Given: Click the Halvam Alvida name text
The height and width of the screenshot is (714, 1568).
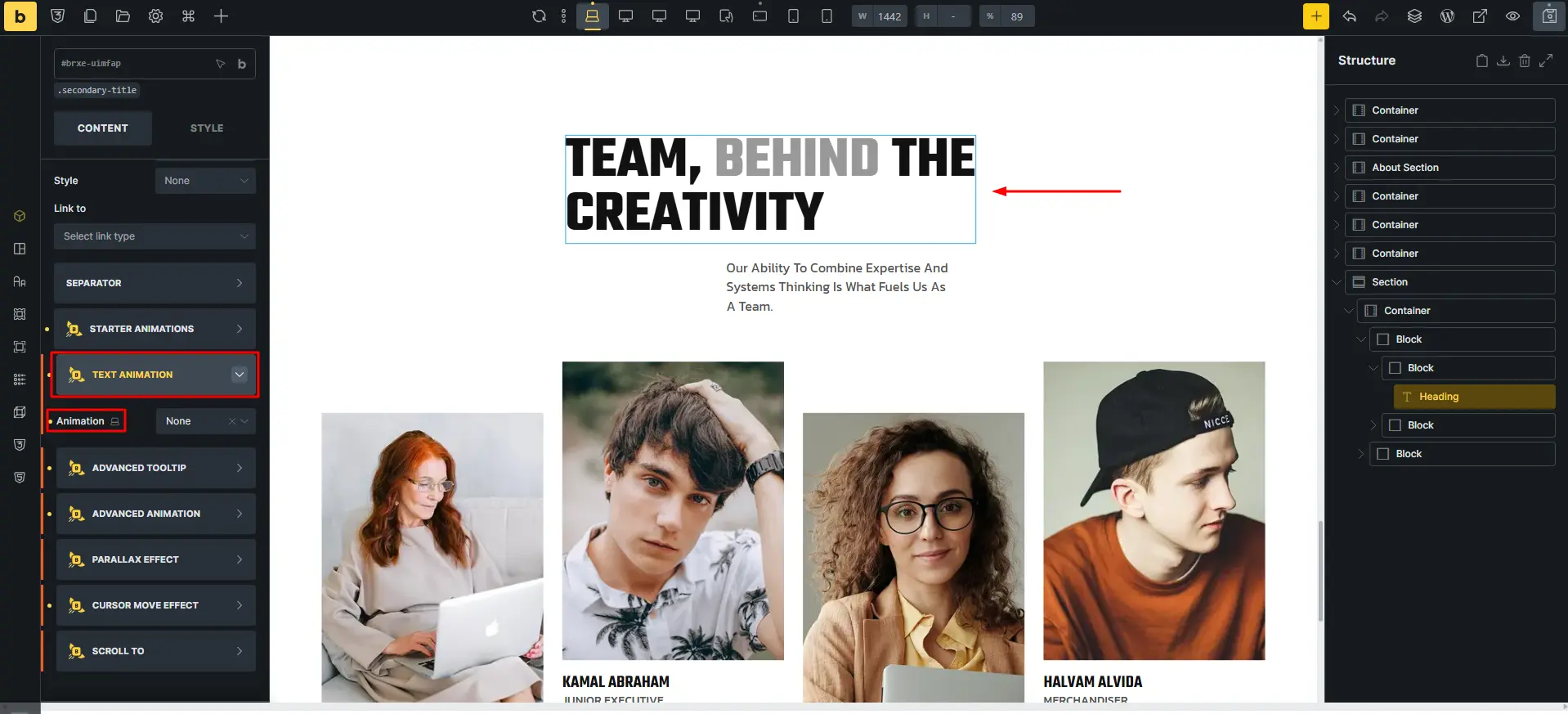Looking at the screenshot, I should (1092, 682).
